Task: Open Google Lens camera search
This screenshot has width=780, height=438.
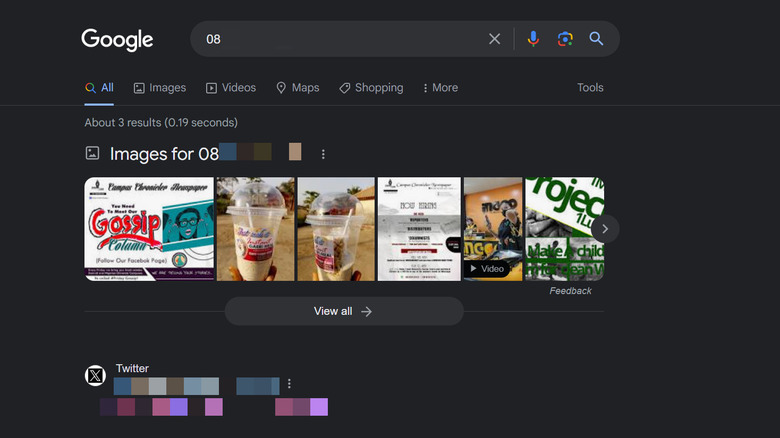Action: click(565, 39)
